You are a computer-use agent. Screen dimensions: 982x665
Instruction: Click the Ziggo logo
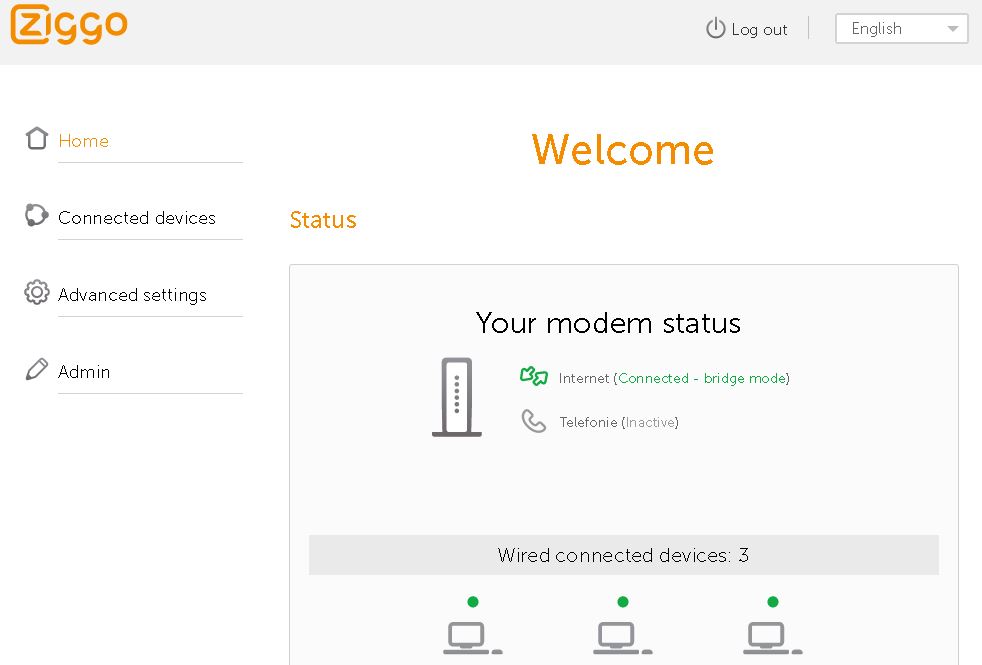click(x=68, y=26)
